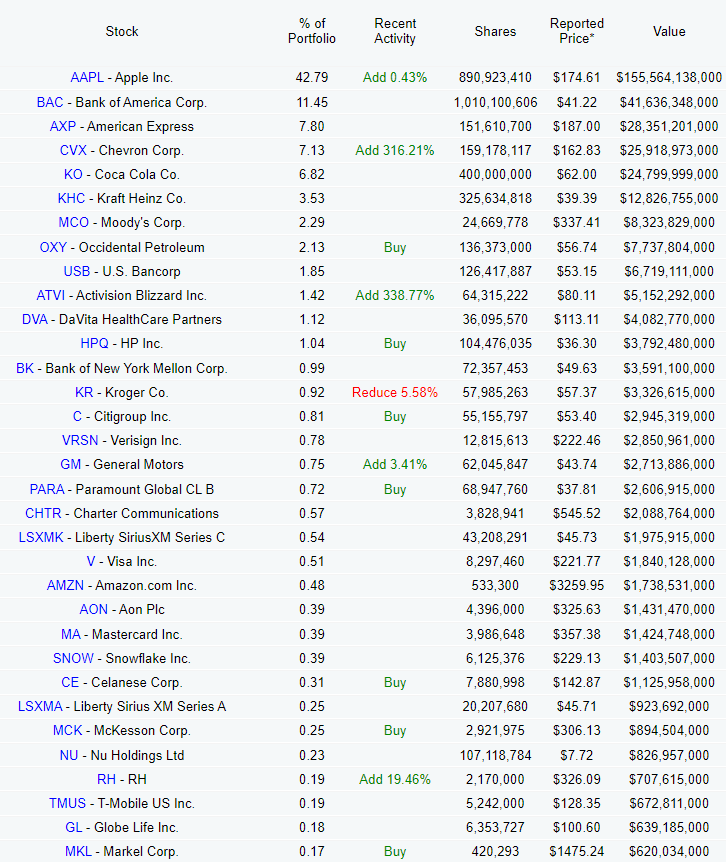Open the AMZN ticker link
Image resolution: width=726 pixels, height=862 pixels.
tap(65, 585)
